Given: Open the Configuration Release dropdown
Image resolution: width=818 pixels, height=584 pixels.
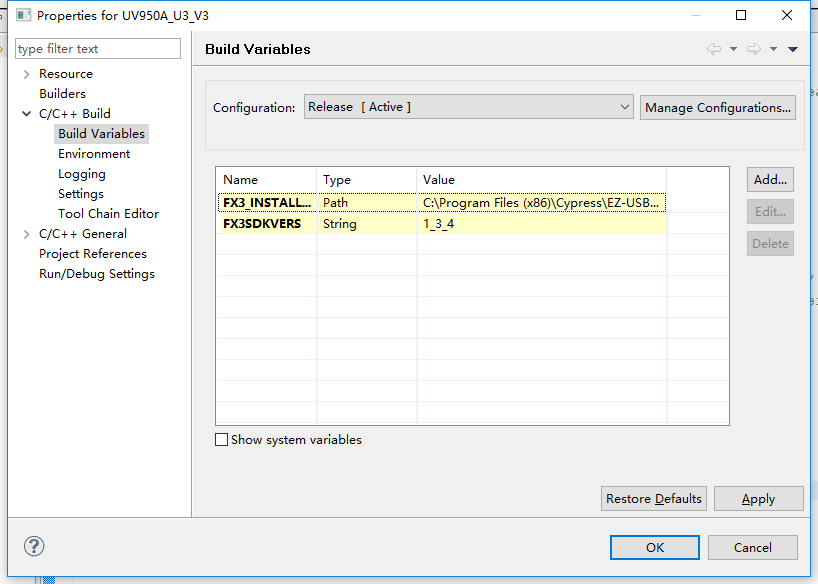Looking at the screenshot, I should [x=468, y=107].
